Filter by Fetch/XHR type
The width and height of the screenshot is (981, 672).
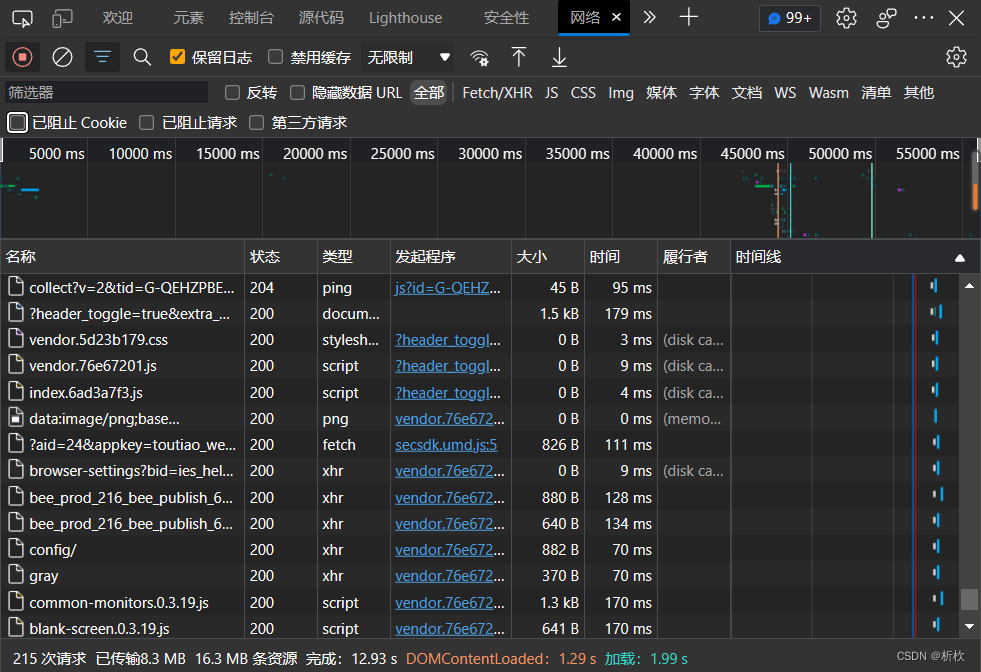[497, 93]
